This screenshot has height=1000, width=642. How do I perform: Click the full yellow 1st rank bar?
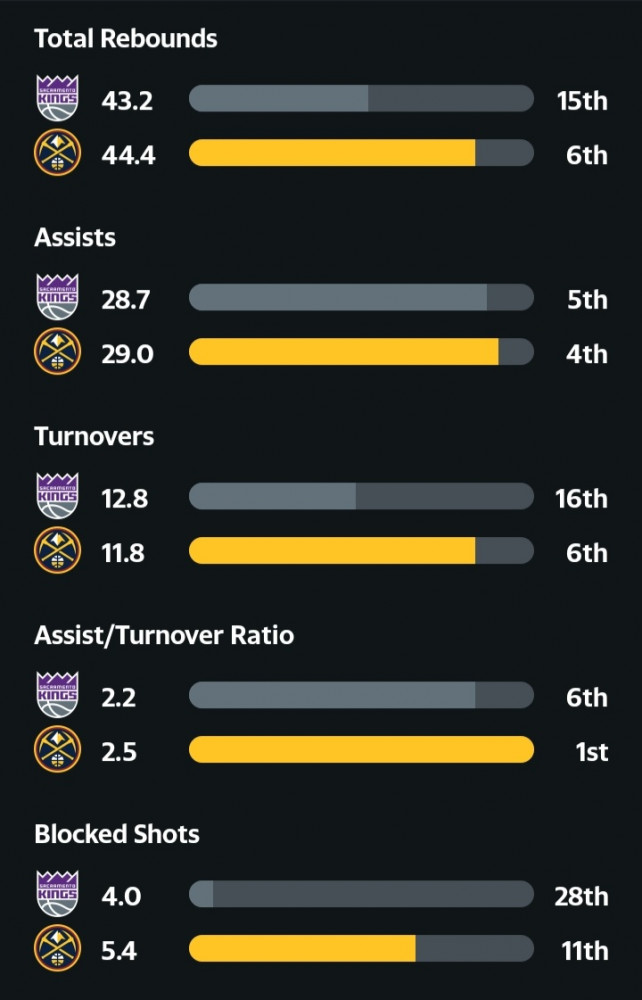361,750
